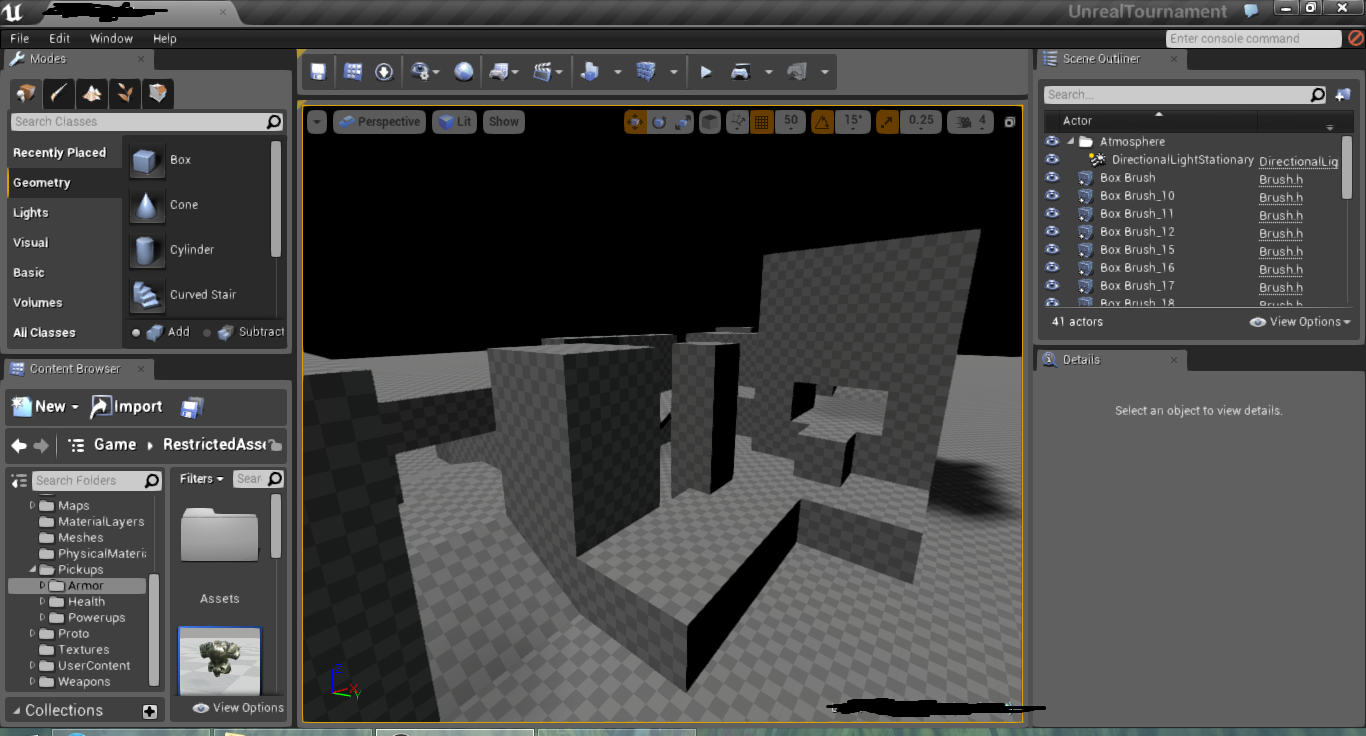Click the Save level toolbar icon
The width and height of the screenshot is (1366, 736).
pyautogui.click(x=318, y=72)
